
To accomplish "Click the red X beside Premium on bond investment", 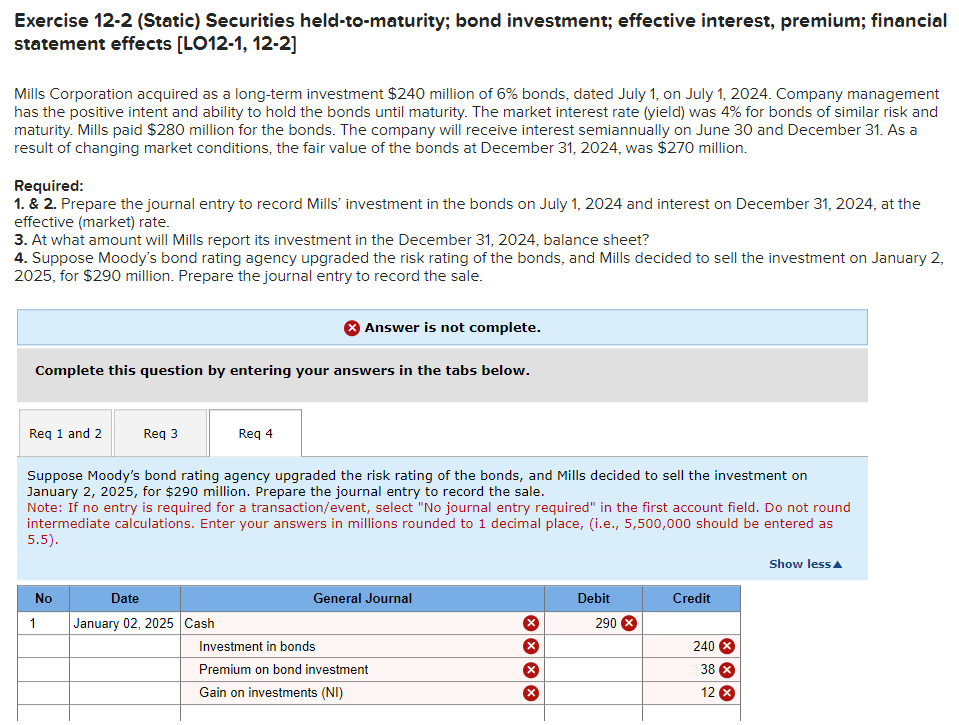I will [x=531, y=669].
